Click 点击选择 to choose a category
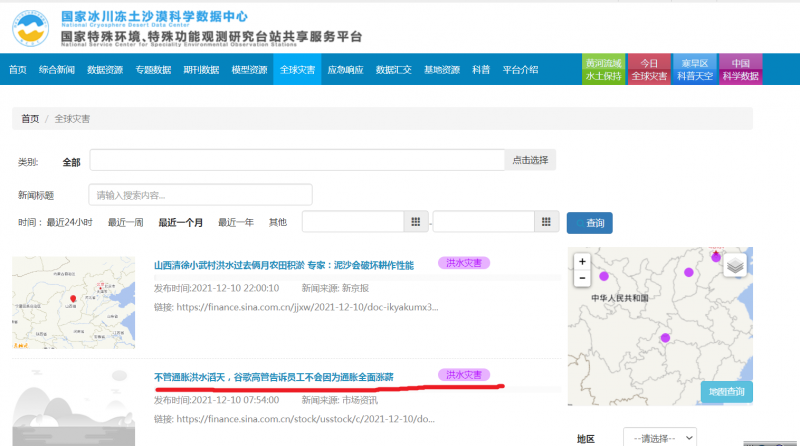Viewport: 800px width, 446px height. coord(530,160)
